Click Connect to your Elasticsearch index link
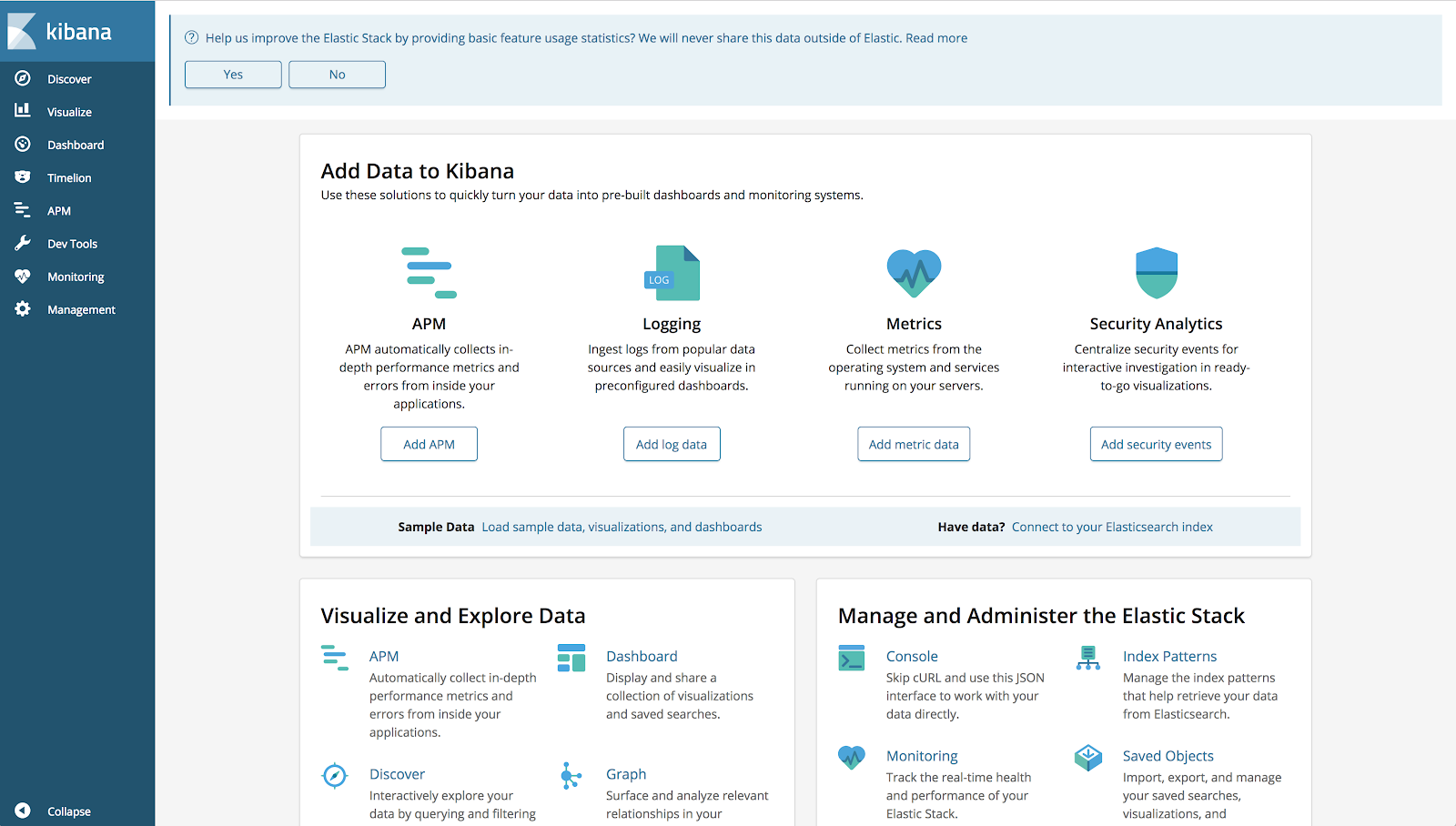The width and height of the screenshot is (1456, 826). (1112, 527)
